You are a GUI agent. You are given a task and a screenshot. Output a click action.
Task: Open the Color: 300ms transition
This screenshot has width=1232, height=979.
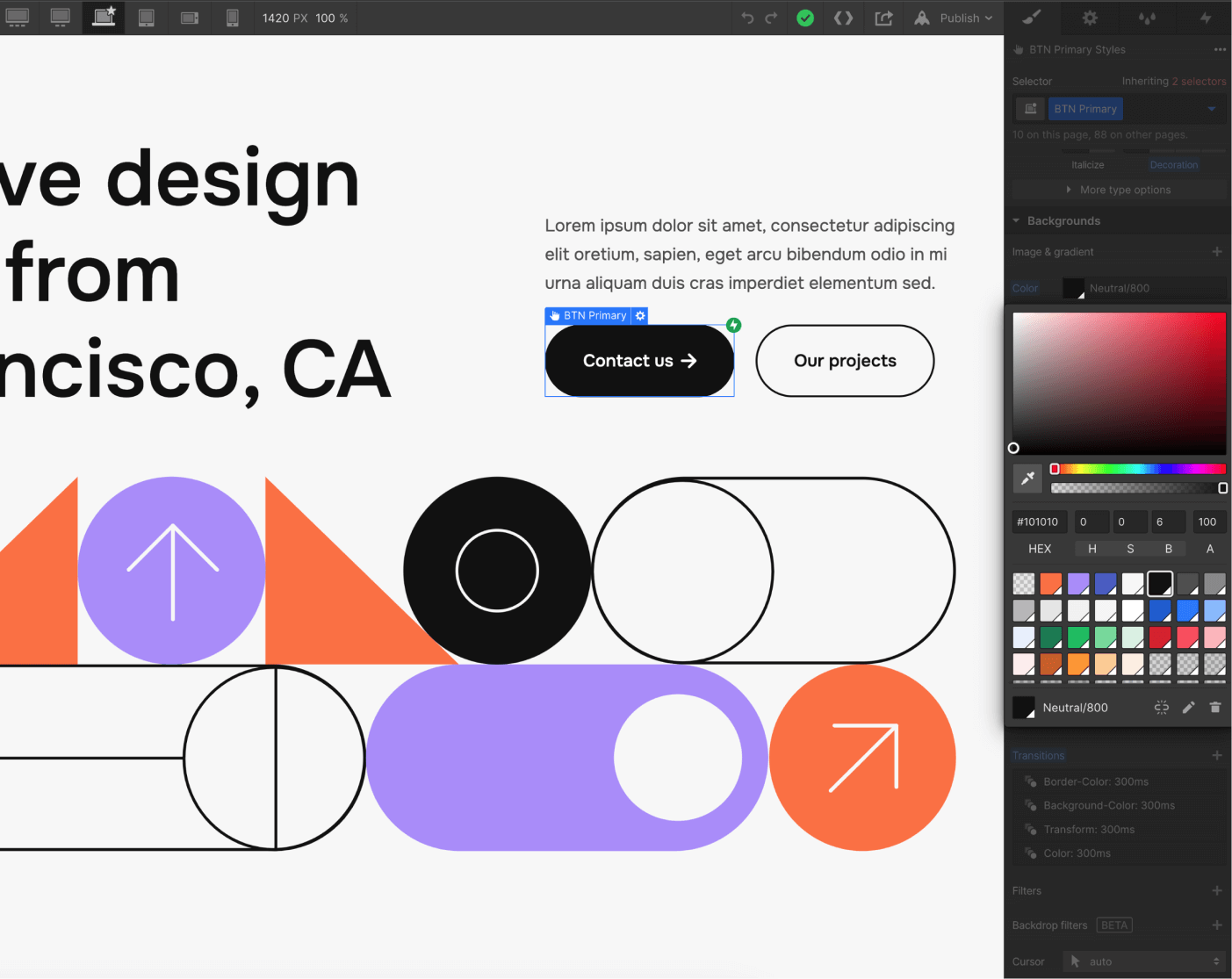pyautogui.click(x=1120, y=853)
